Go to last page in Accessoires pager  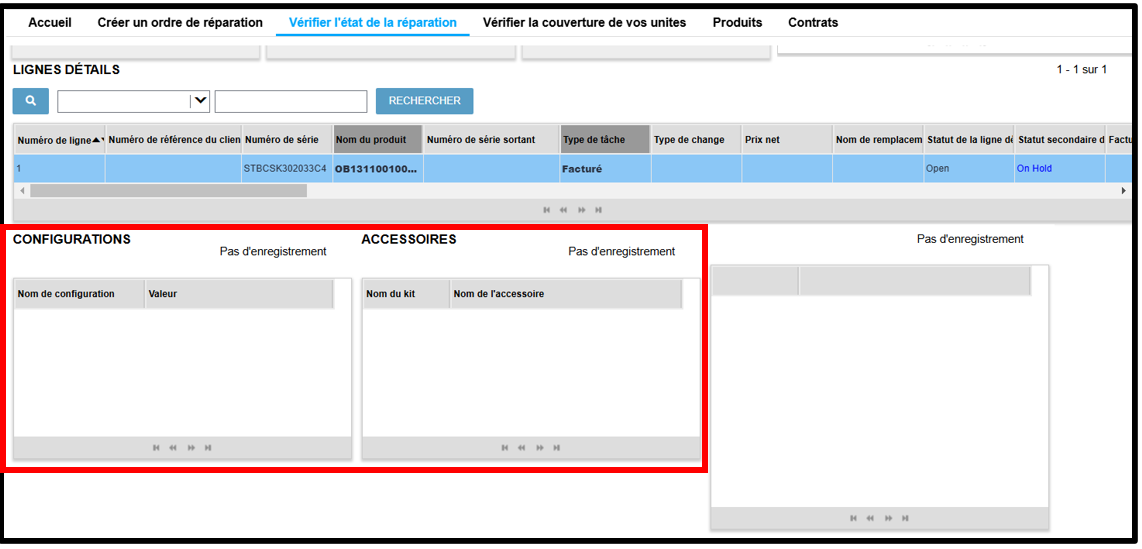(x=557, y=448)
